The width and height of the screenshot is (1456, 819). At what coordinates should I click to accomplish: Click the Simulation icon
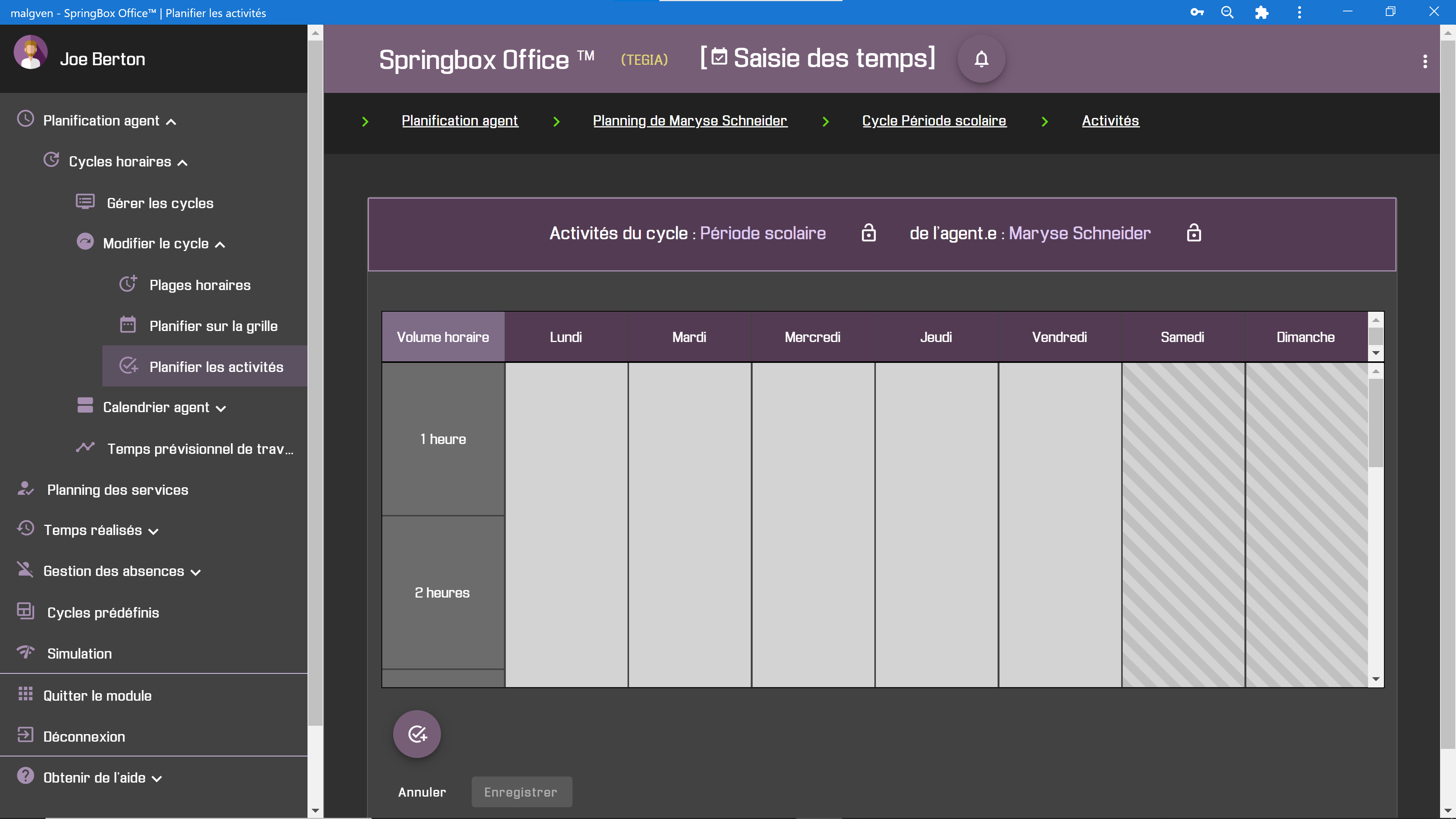tap(25, 652)
